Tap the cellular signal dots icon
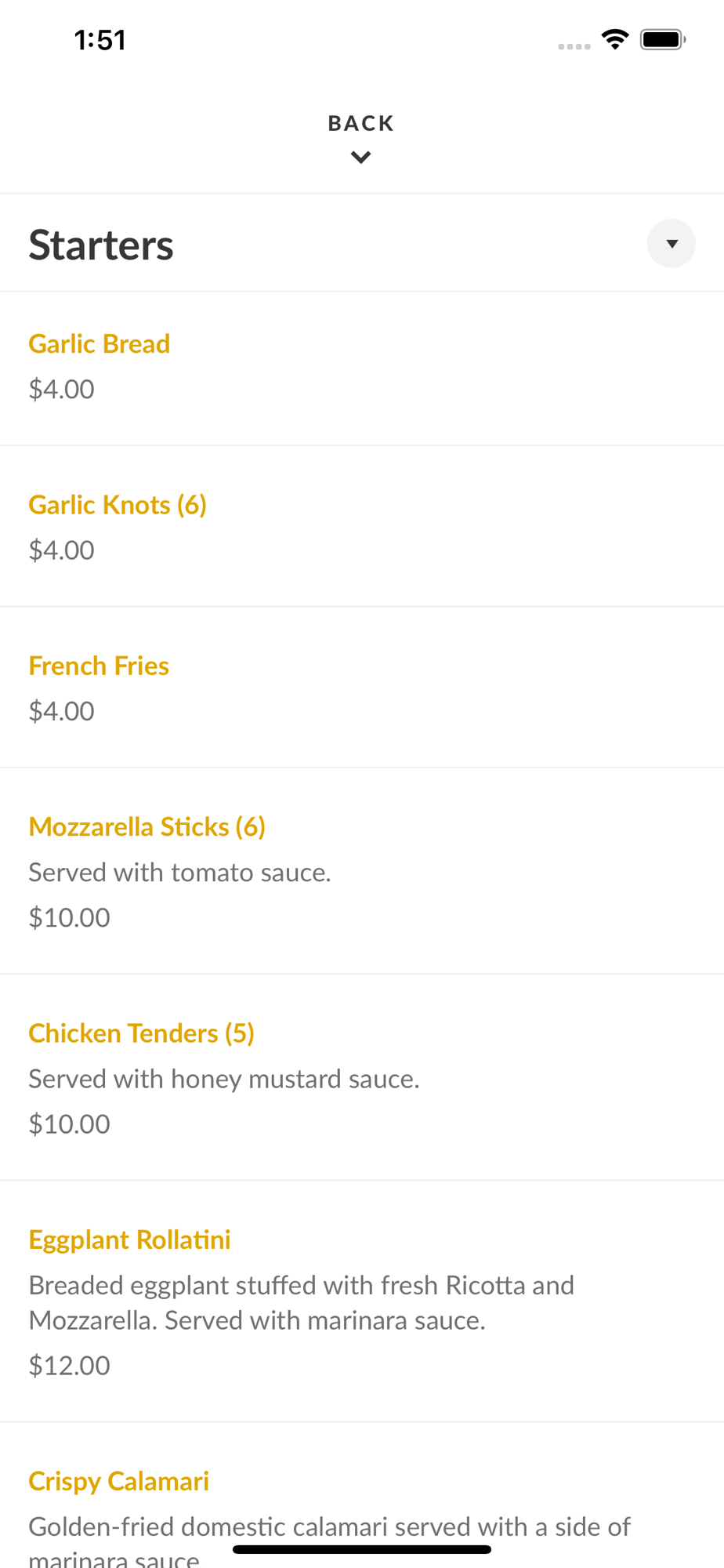Viewport: 724px width, 1568px height. [x=574, y=46]
